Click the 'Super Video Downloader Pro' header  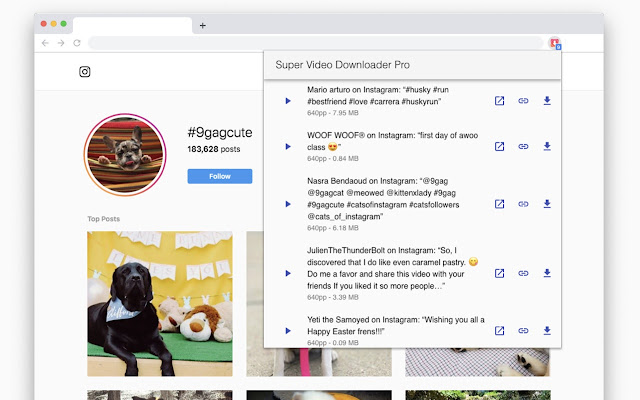click(342, 65)
